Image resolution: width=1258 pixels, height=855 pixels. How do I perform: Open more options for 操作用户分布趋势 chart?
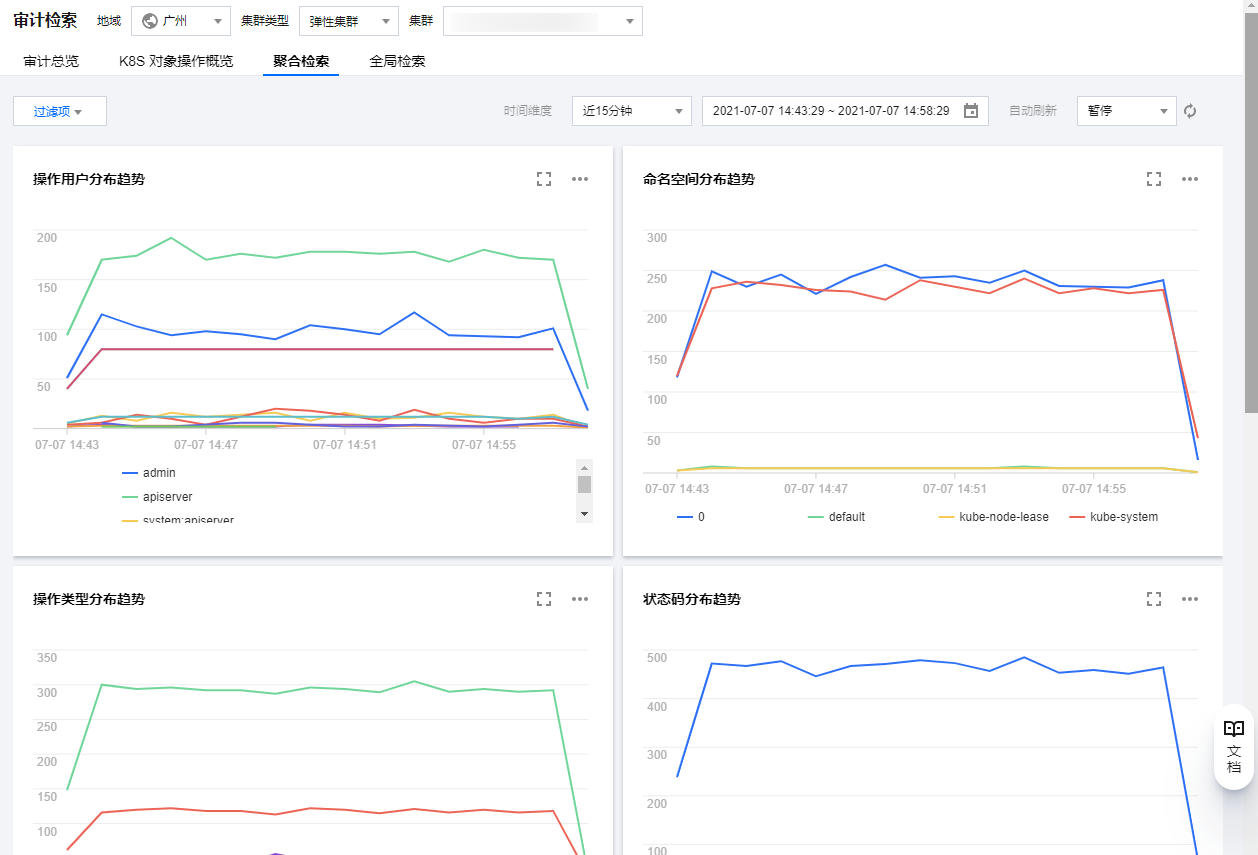(580, 179)
